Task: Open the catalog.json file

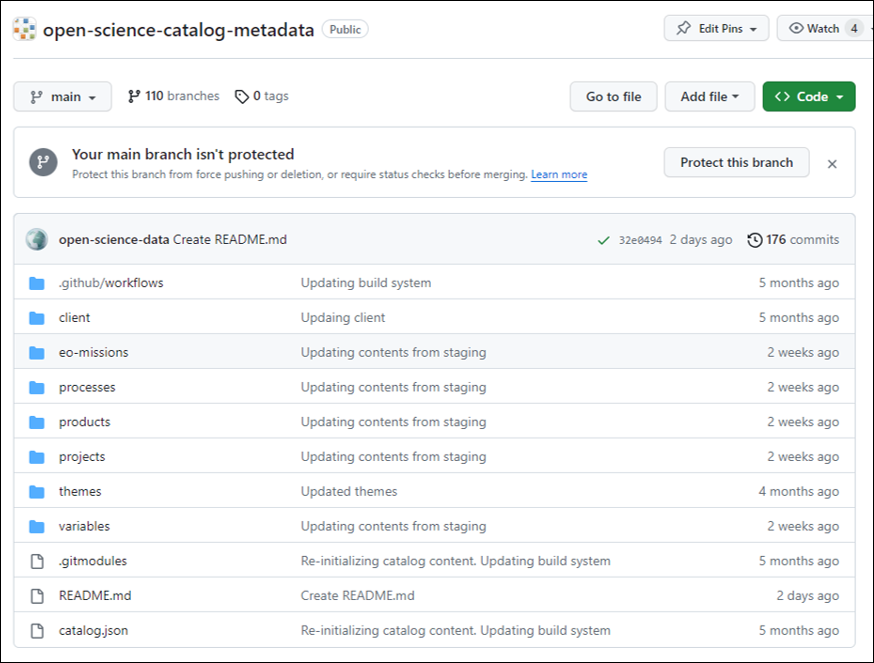Action: [94, 631]
